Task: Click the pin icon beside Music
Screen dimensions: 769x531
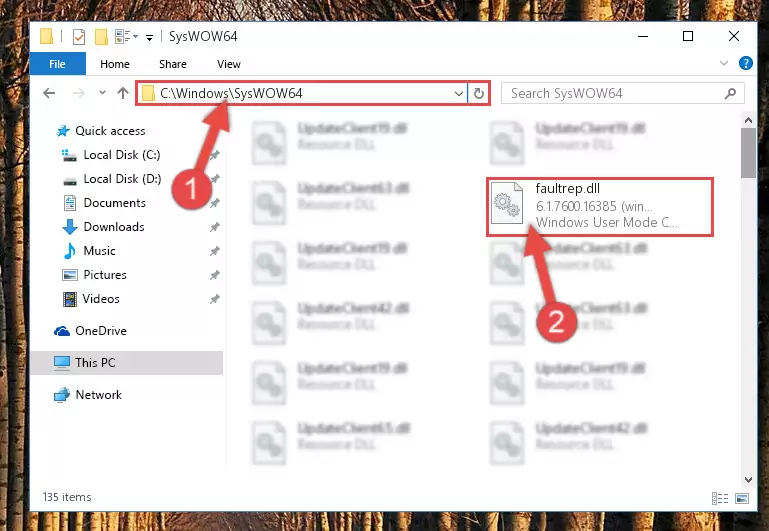Action: click(214, 251)
